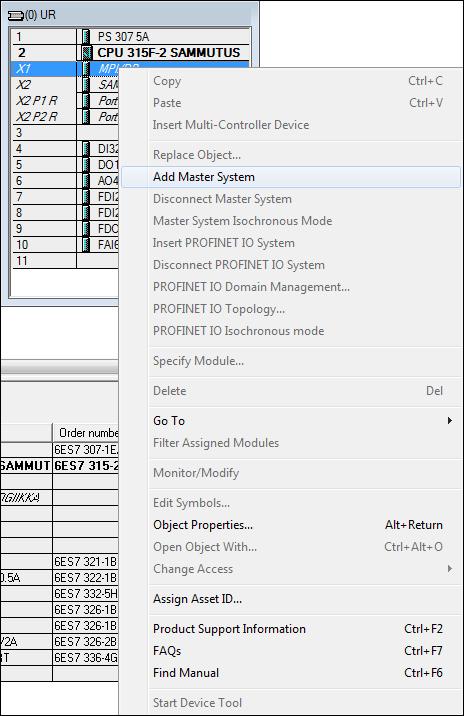Click the CPU 315F-2 module icon

(x=86, y=53)
